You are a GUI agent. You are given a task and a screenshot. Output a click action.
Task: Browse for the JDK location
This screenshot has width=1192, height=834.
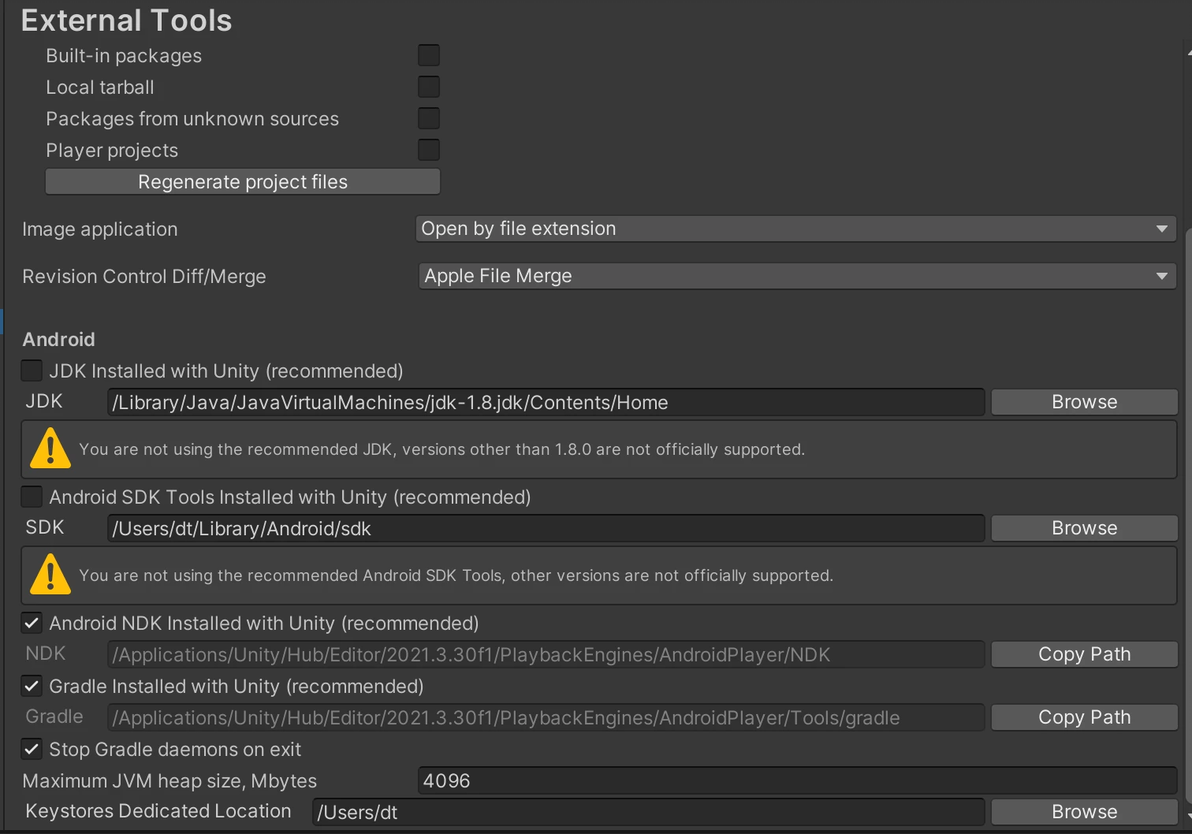coord(1084,402)
